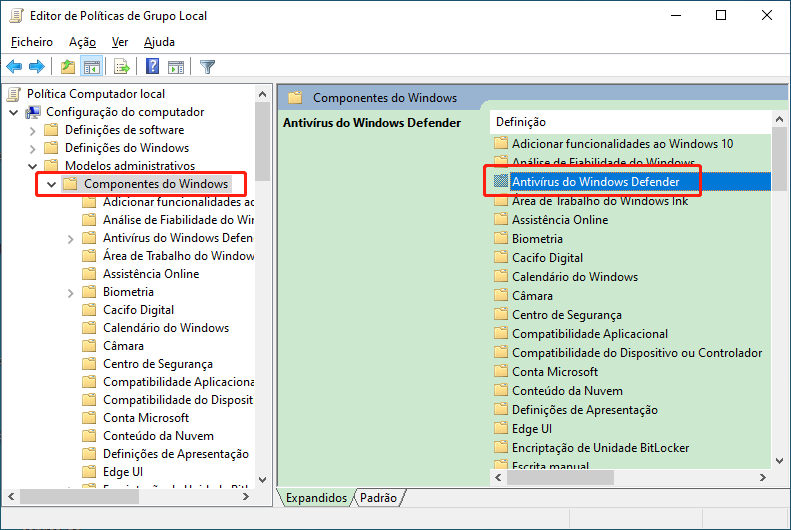Click the Up one level folder icon

68,66
